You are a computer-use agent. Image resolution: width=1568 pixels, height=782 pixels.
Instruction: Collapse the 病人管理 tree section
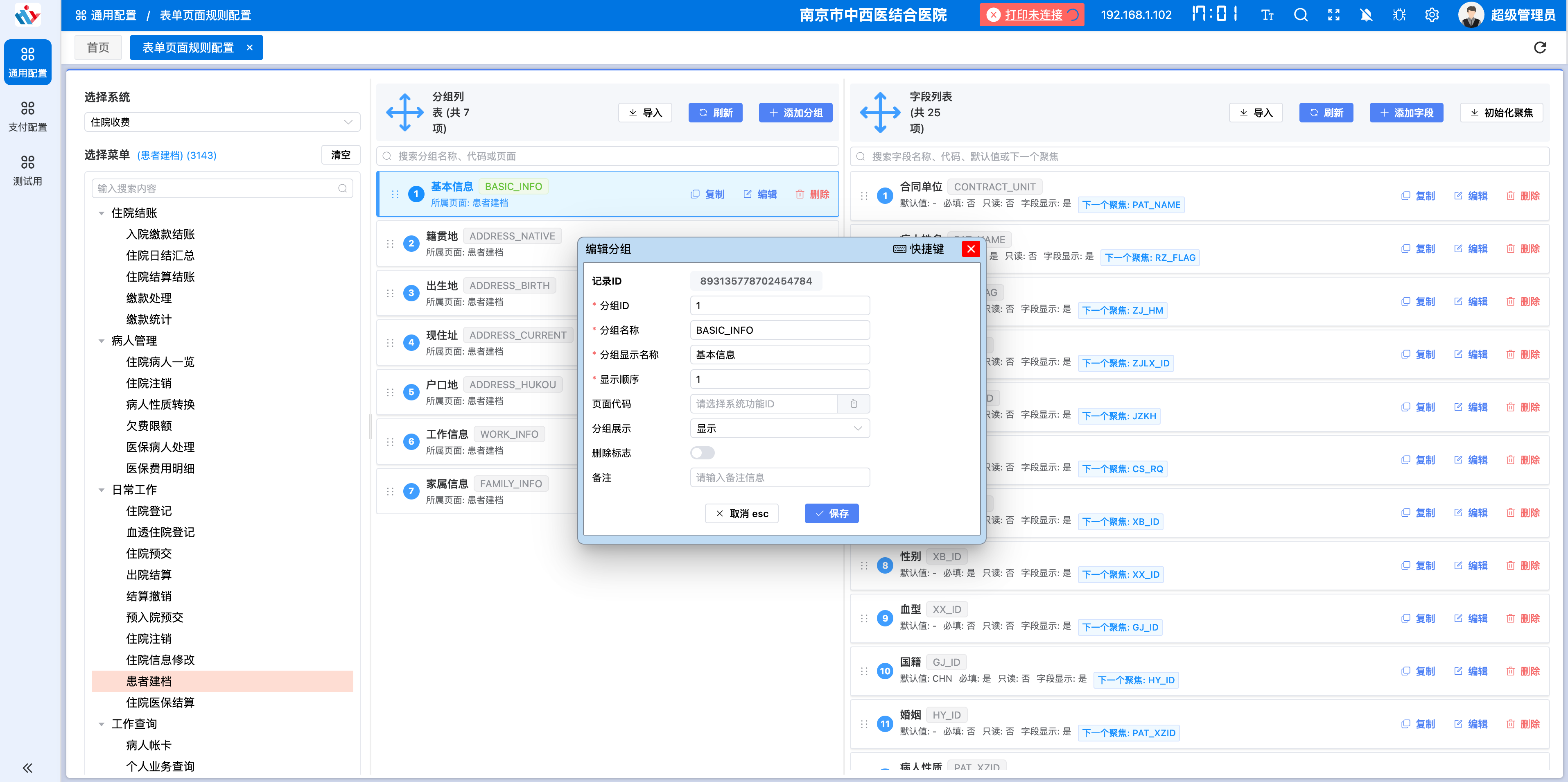pos(102,341)
